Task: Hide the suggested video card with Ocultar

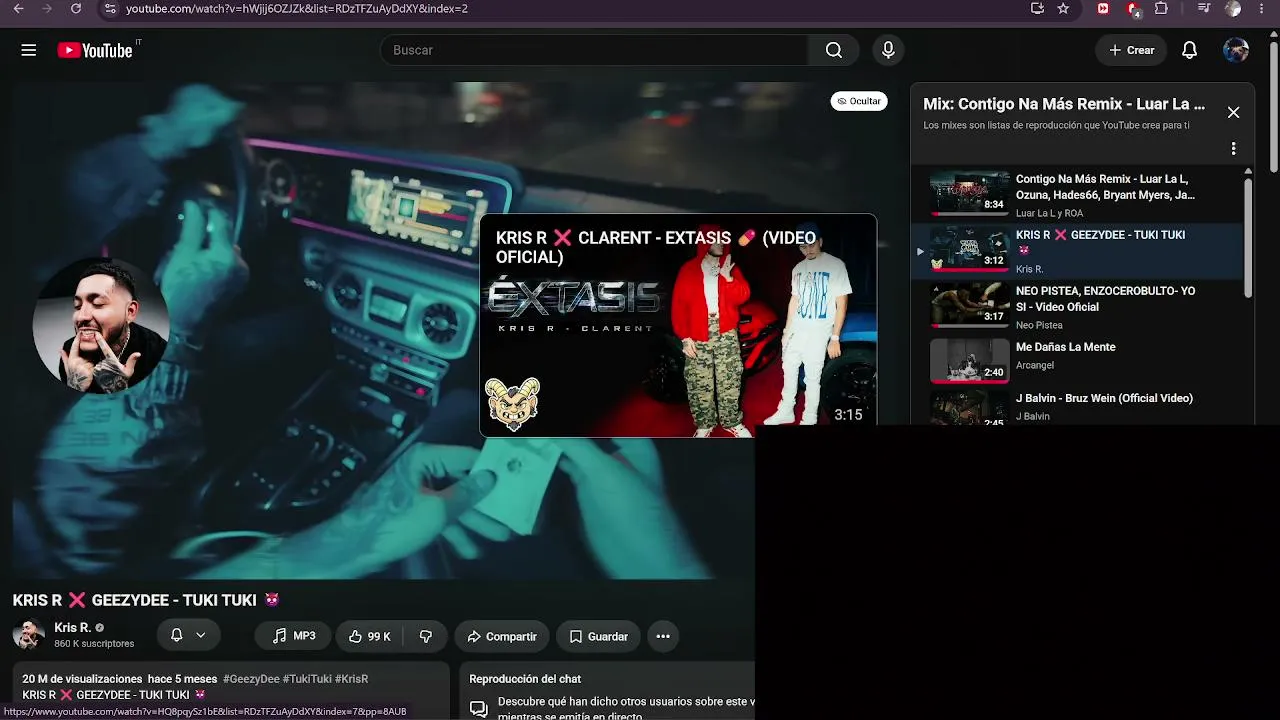Action: 859,101
